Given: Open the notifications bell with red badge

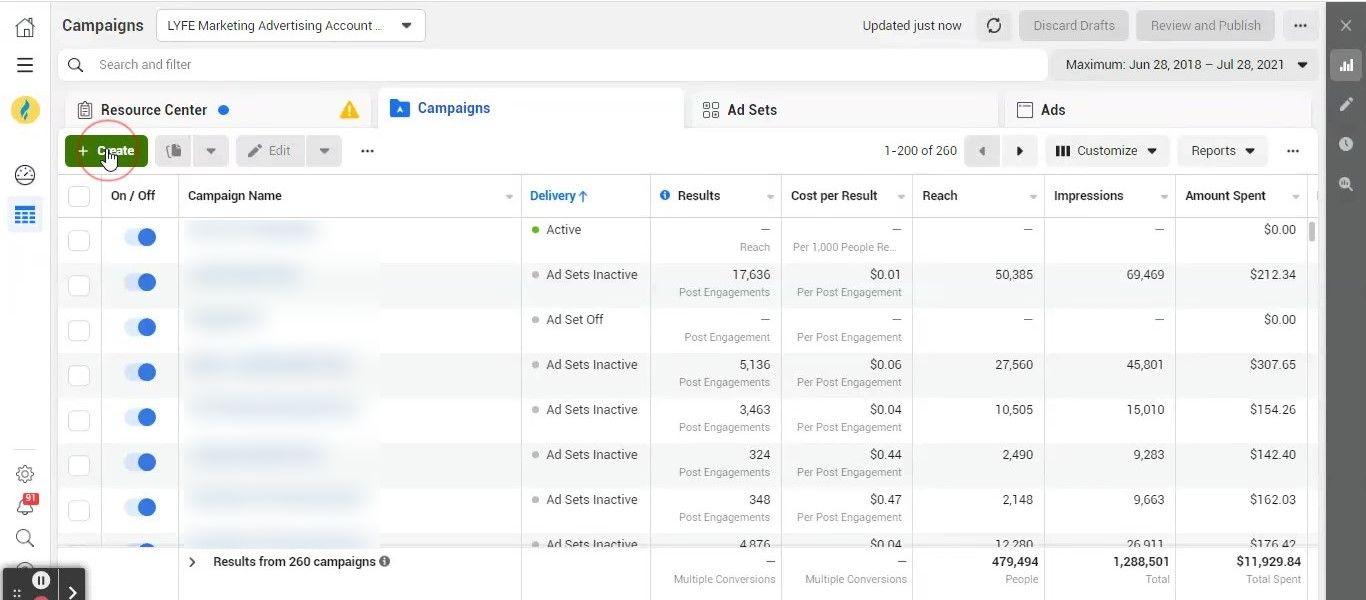Looking at the screenshot, I should pos(25,506).
